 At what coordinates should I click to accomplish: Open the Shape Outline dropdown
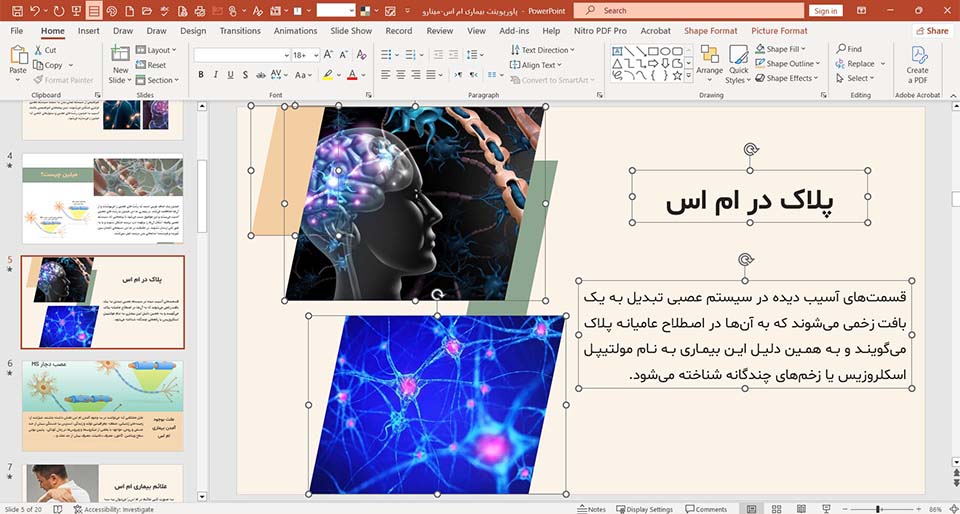787,64
